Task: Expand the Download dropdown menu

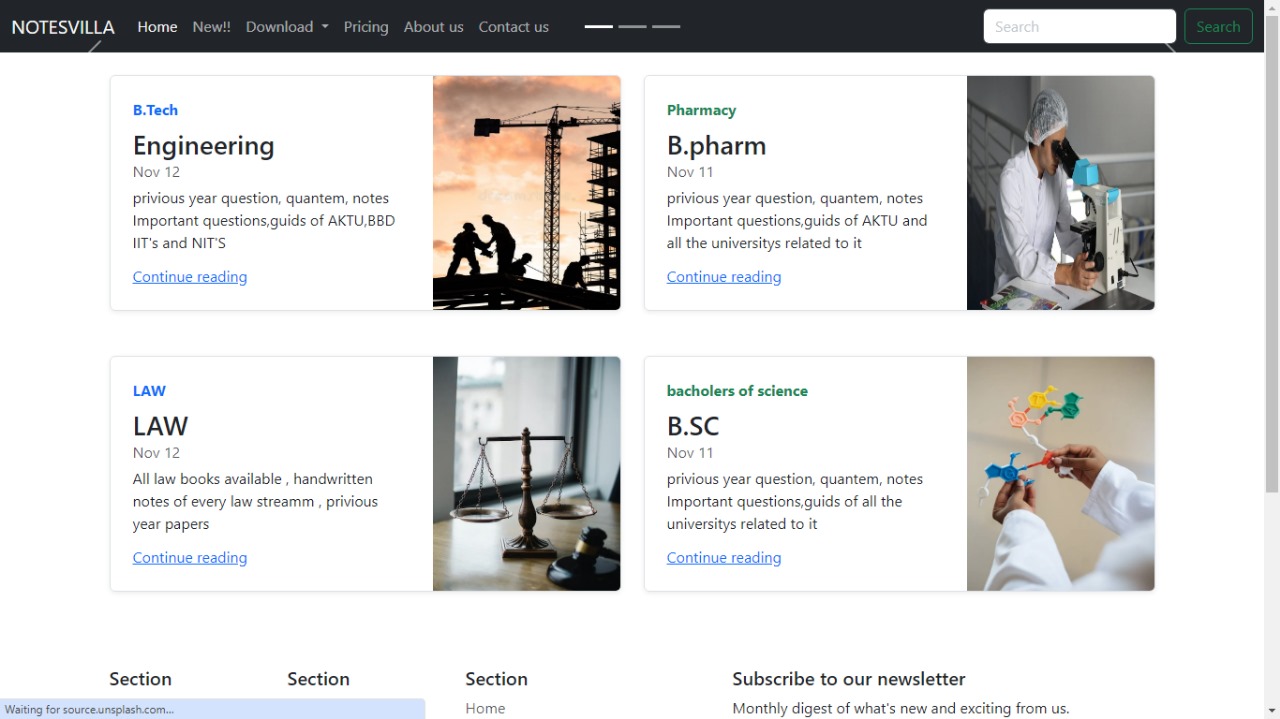Action: (x=287, y=27)
